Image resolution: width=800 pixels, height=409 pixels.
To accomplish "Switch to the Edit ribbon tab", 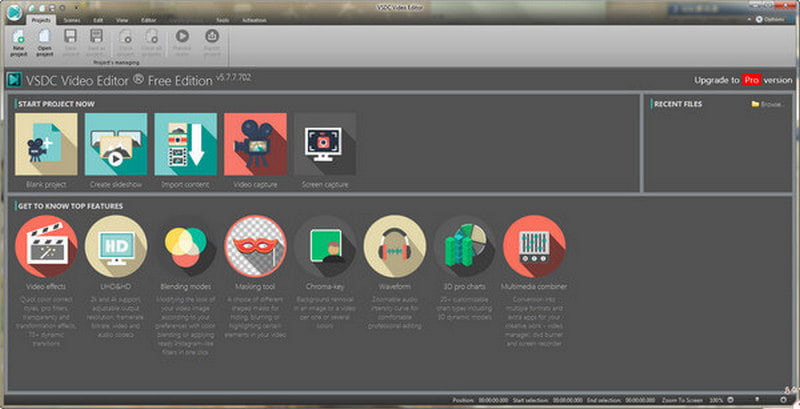I will [98, 20].
